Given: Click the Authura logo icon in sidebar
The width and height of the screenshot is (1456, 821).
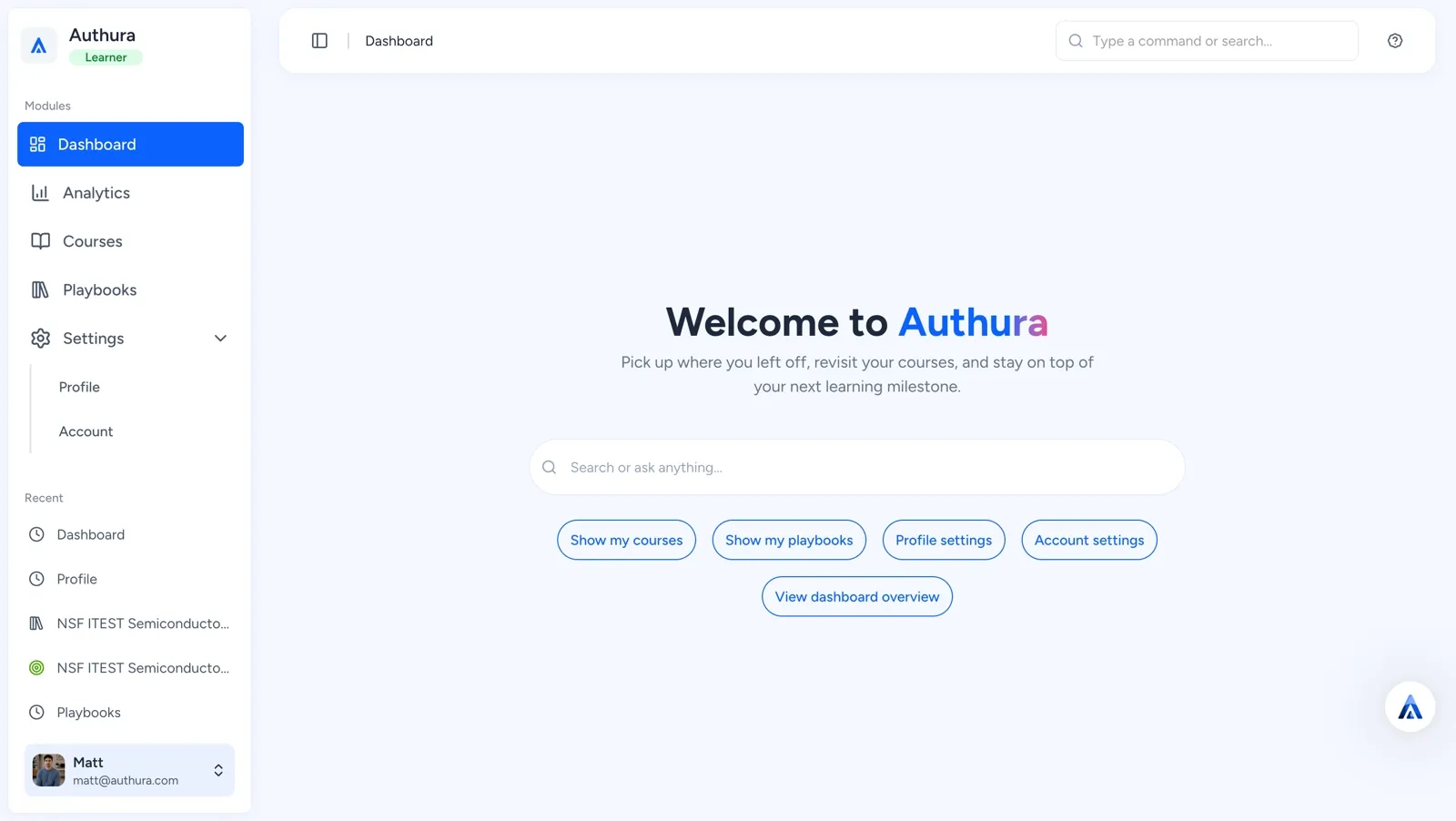Looking at the screenshot, I should coord(38,45).
